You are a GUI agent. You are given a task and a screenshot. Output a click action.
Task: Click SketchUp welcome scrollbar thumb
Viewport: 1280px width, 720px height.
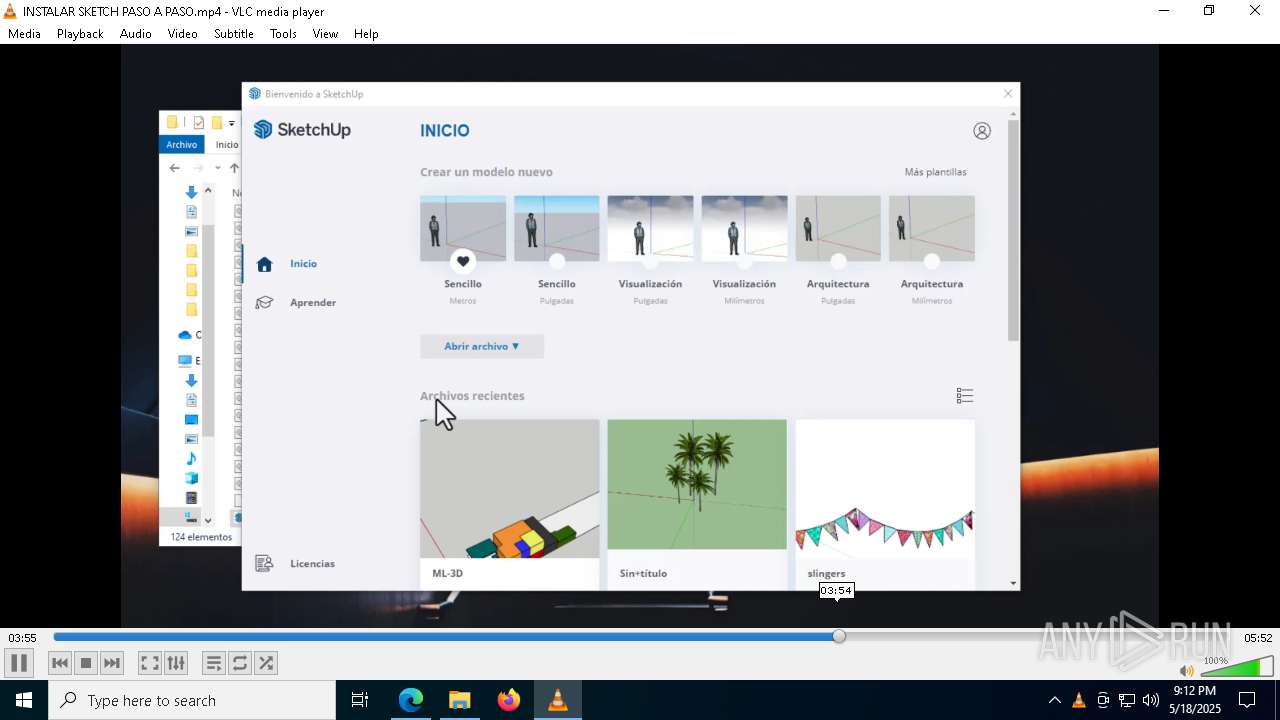coord(1013,230)
